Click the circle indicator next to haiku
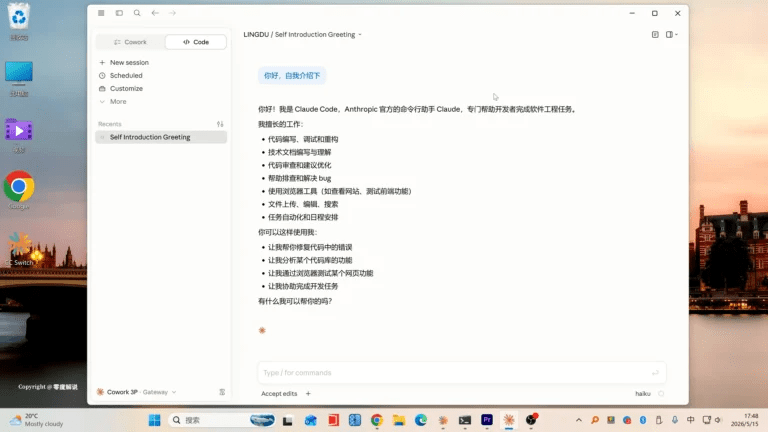The image size is (768, 432). [661, 394]
